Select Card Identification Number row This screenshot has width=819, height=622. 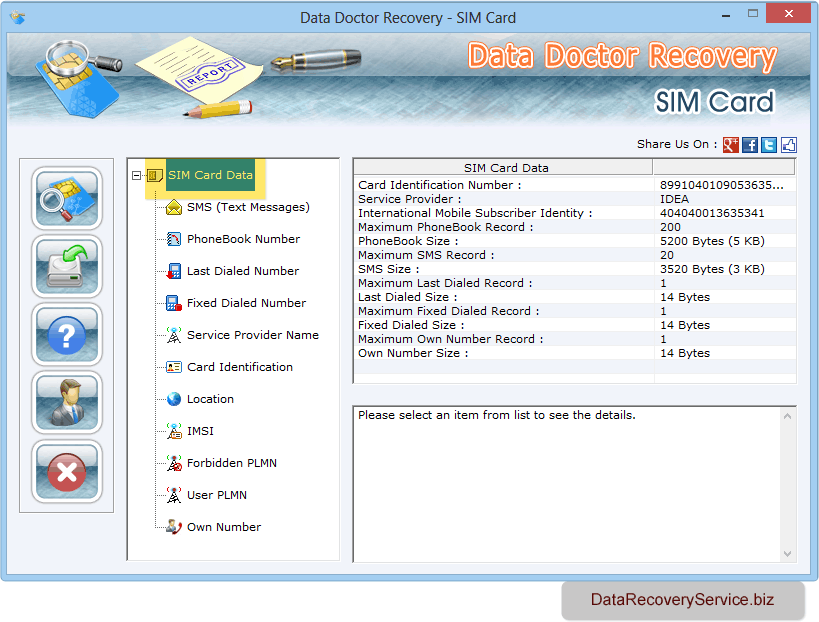pyautogui.click(x=575, y=185)
